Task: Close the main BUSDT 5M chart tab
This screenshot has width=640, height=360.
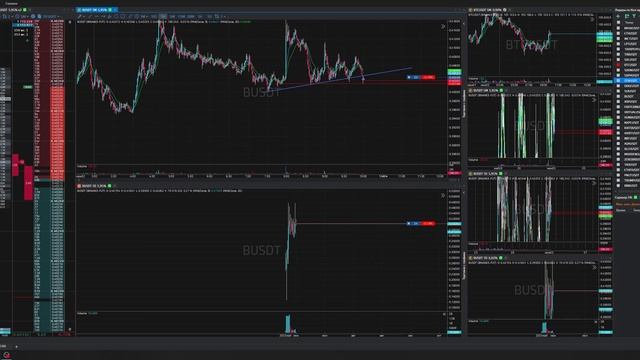Action: [116, 9]
